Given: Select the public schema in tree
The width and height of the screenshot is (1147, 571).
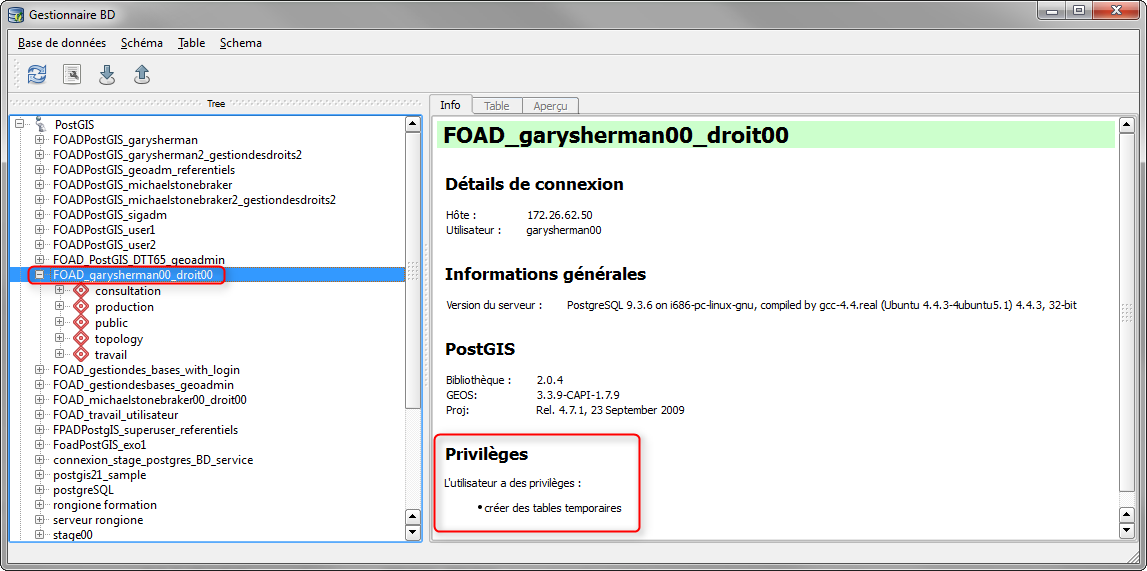Looking at the screenshot, I should [111, 323].
